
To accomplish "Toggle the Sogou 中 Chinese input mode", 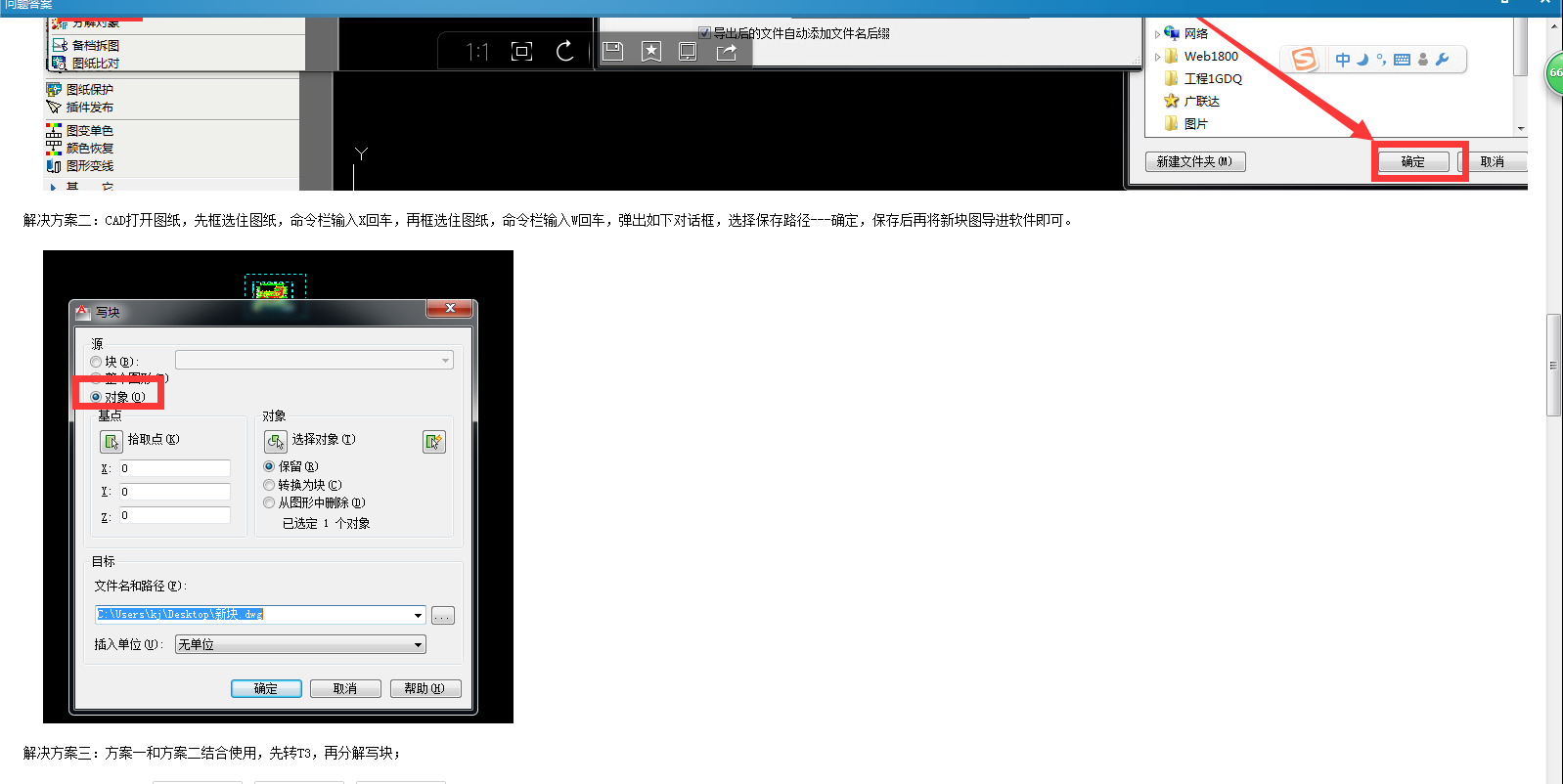I will pos(1343,60).
